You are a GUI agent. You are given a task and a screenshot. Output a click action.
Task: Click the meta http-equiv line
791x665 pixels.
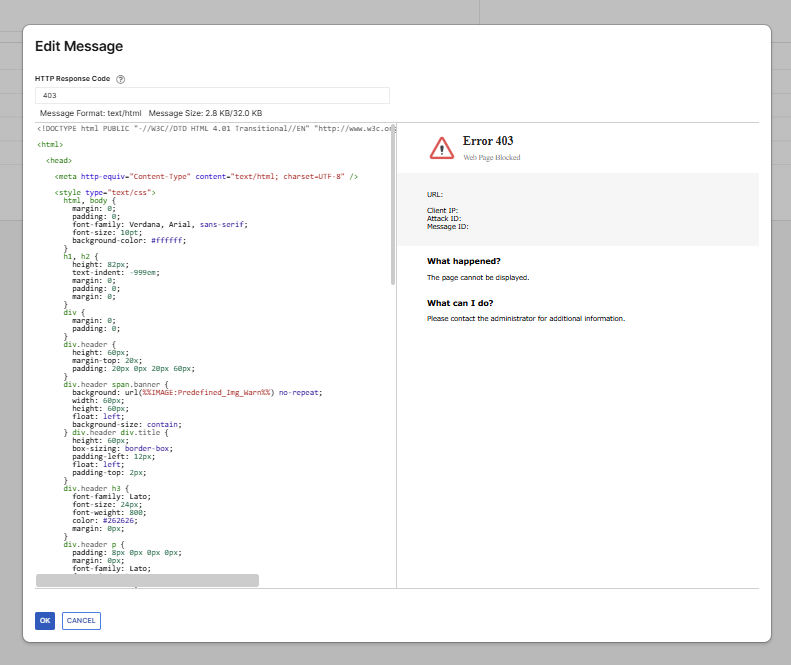(x=206, y=176)
